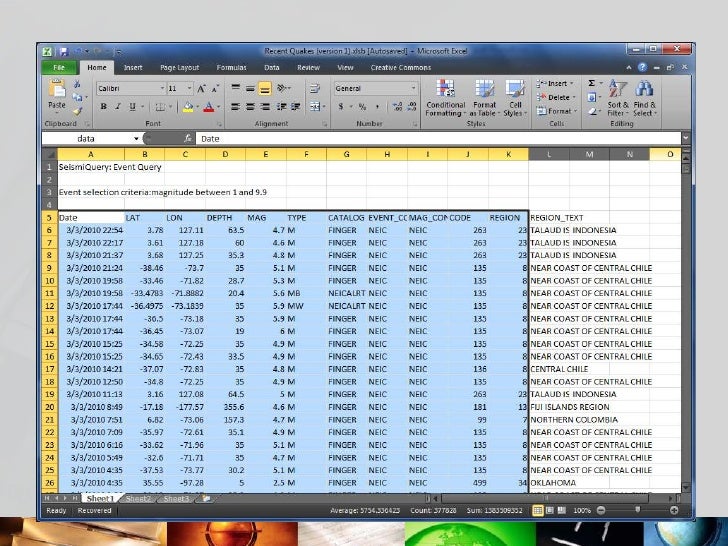Click the Cut scissors icon
Screen dimensions: 728x546
click(x=77, y=84)
